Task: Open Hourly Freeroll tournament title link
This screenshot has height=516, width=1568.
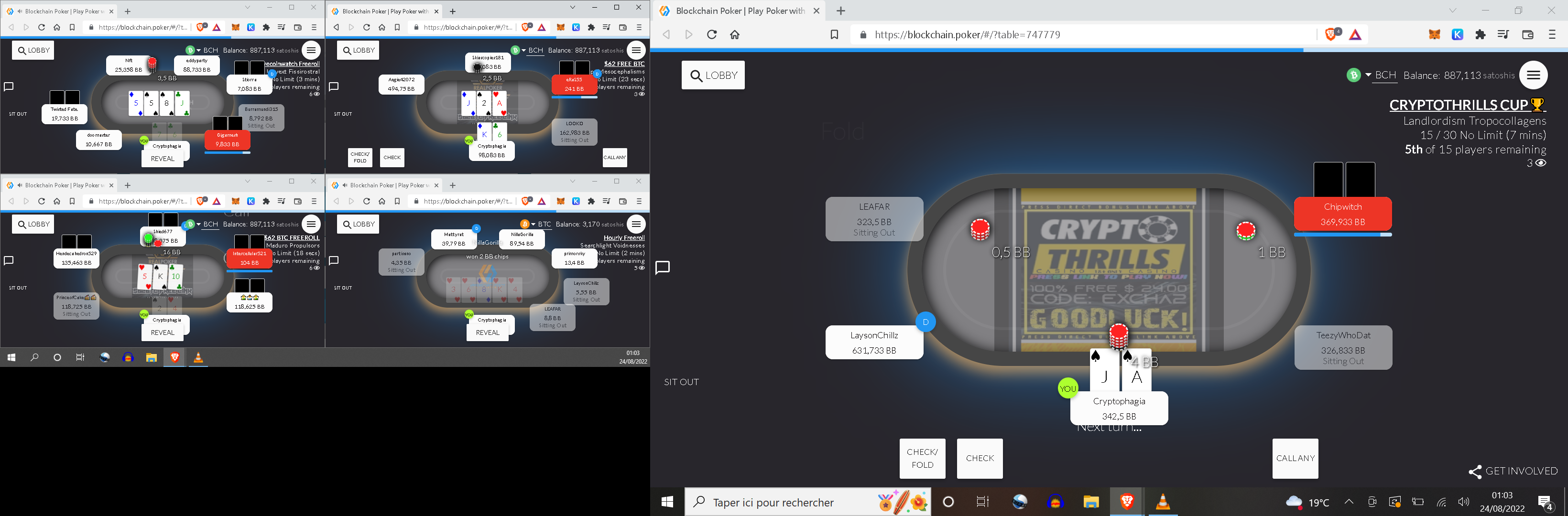Action: [x=624, y=238]
